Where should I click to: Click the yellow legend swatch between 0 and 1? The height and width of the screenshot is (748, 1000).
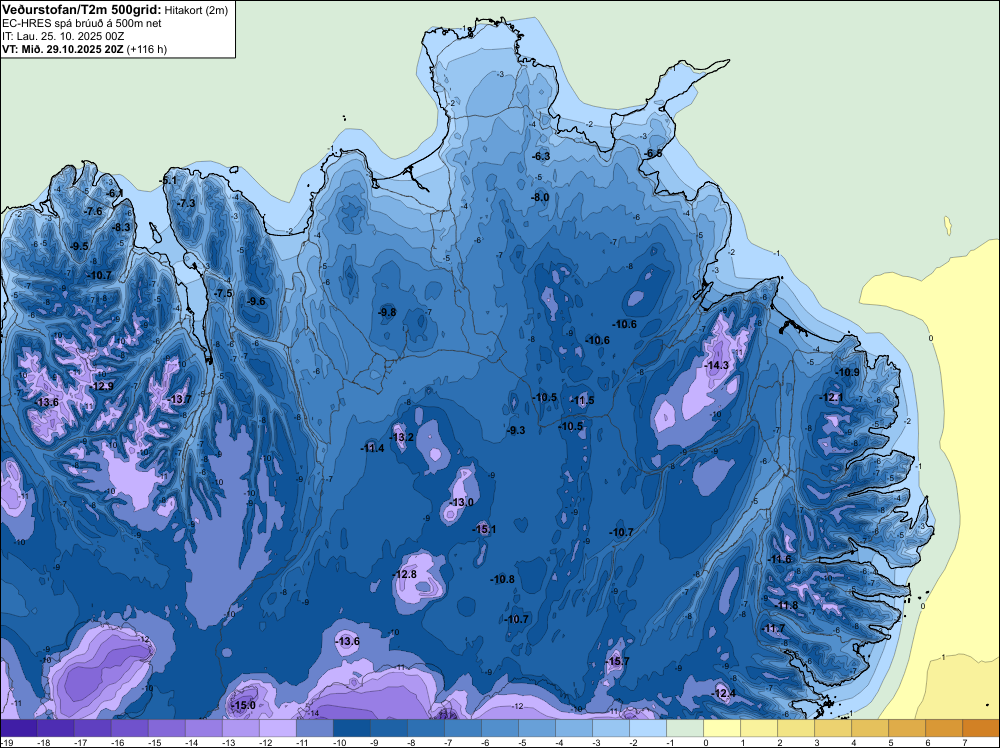pos(721,728)
